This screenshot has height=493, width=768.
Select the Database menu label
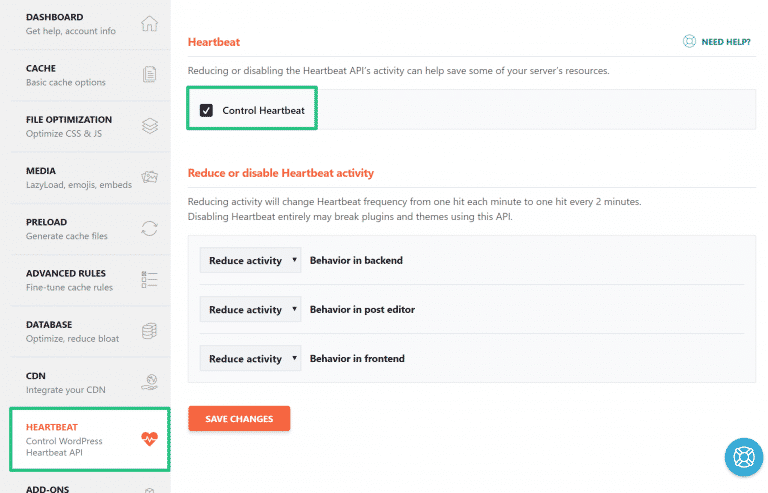[49, 325]
